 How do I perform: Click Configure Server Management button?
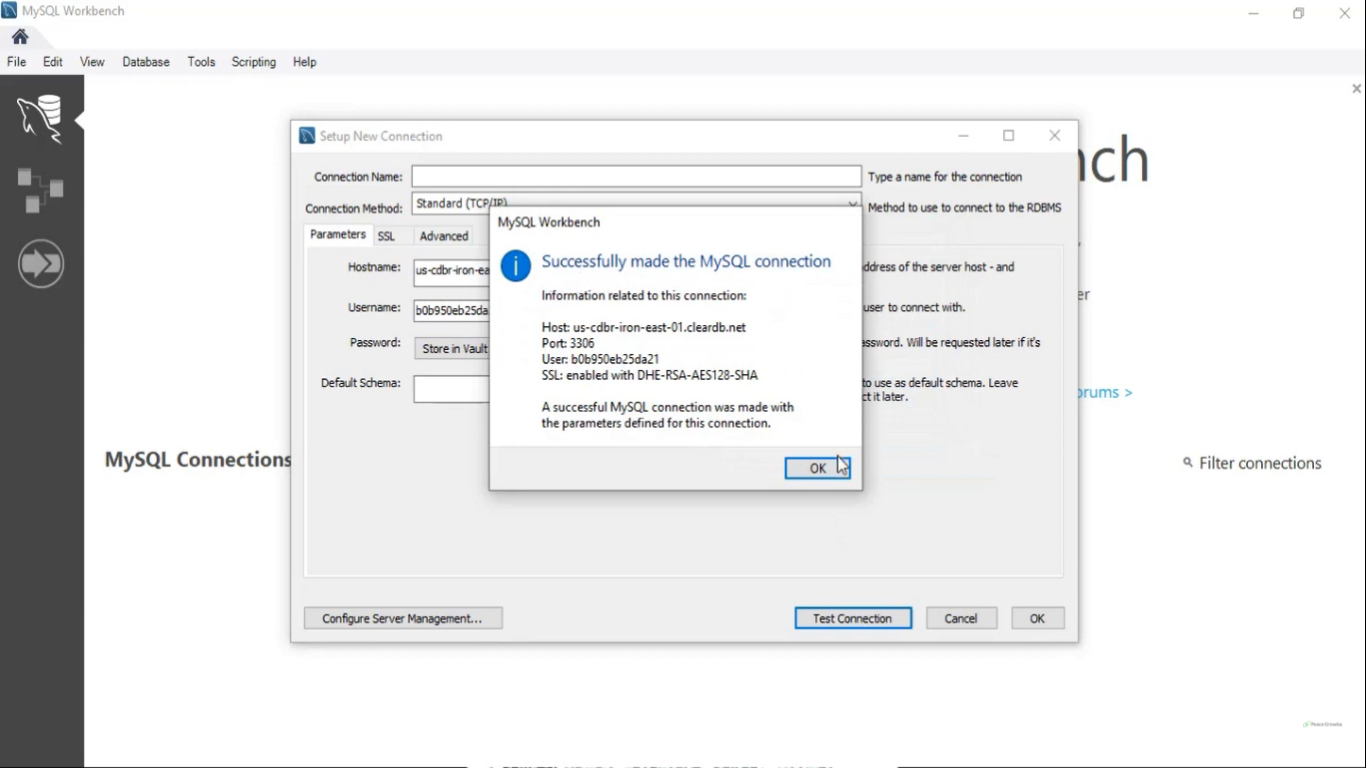point(403,618)
